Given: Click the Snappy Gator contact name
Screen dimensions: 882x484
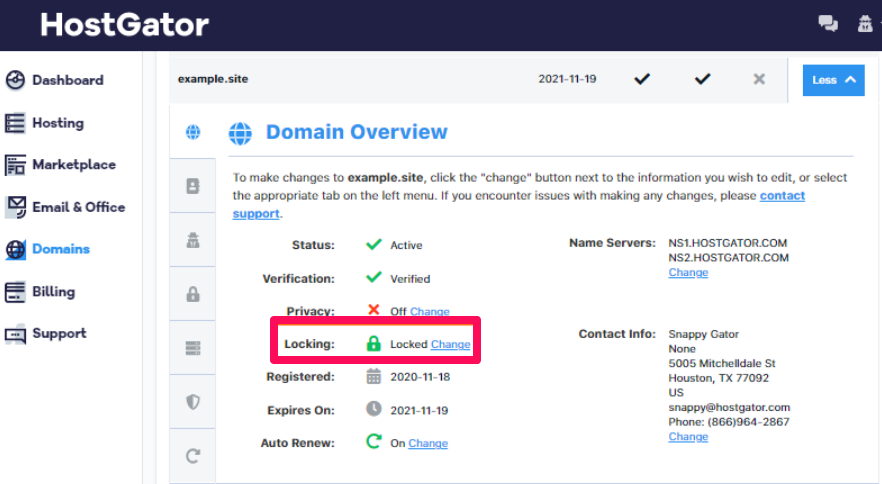Looking at the screenshot, I should coord(704,334).
